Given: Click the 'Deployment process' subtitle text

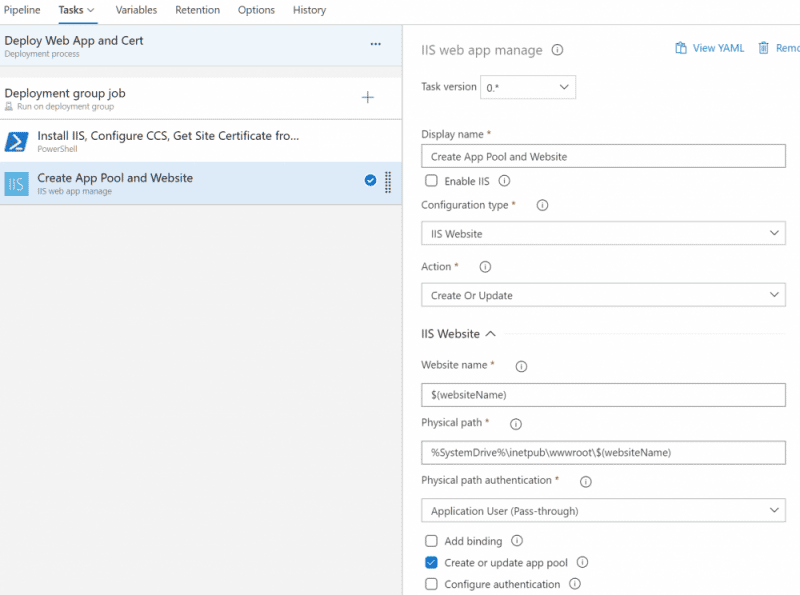Looking at the screenshot, I should point(42,54).
